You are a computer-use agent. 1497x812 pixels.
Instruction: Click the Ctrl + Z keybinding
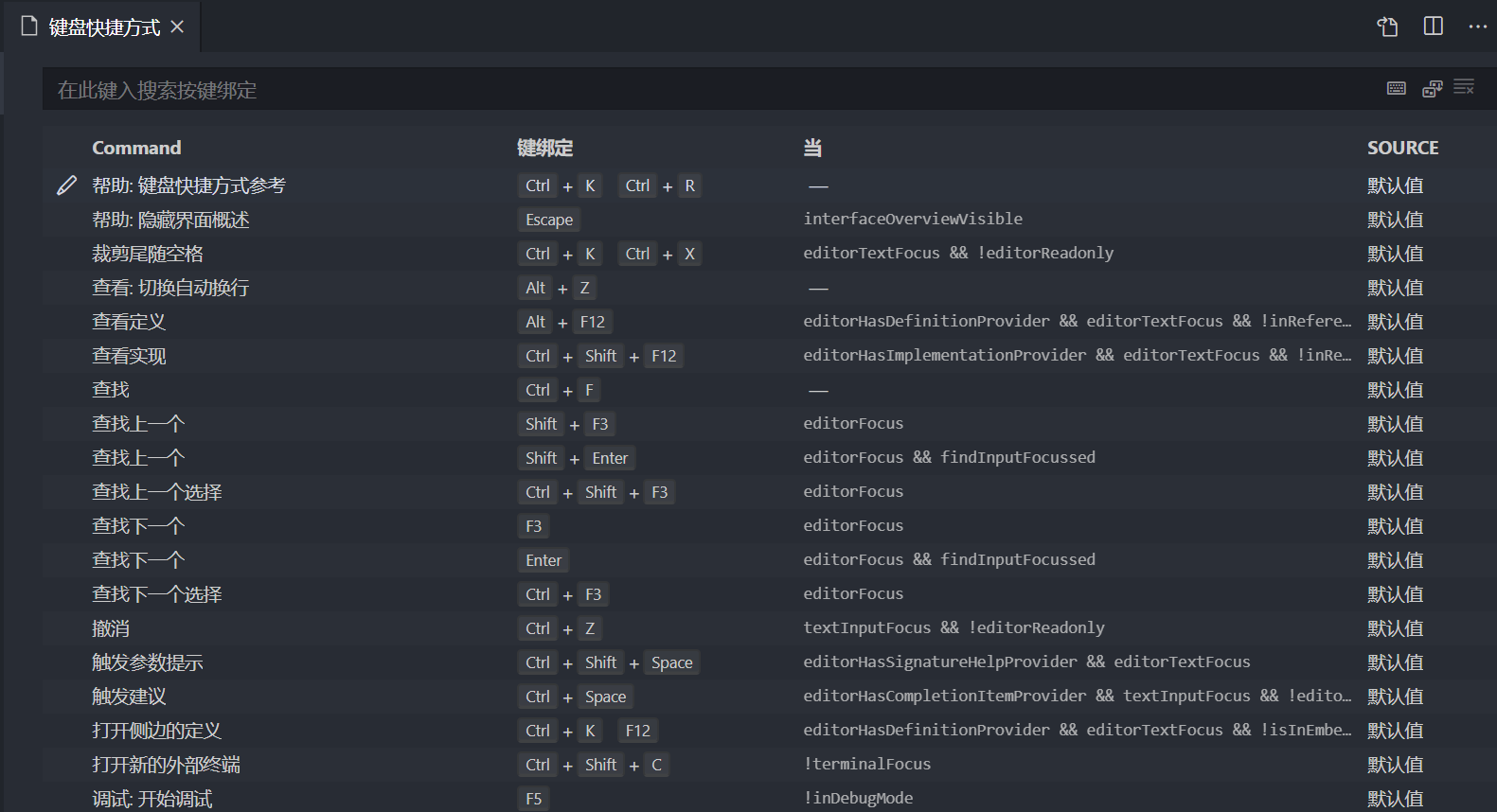[x=560, y=628]
